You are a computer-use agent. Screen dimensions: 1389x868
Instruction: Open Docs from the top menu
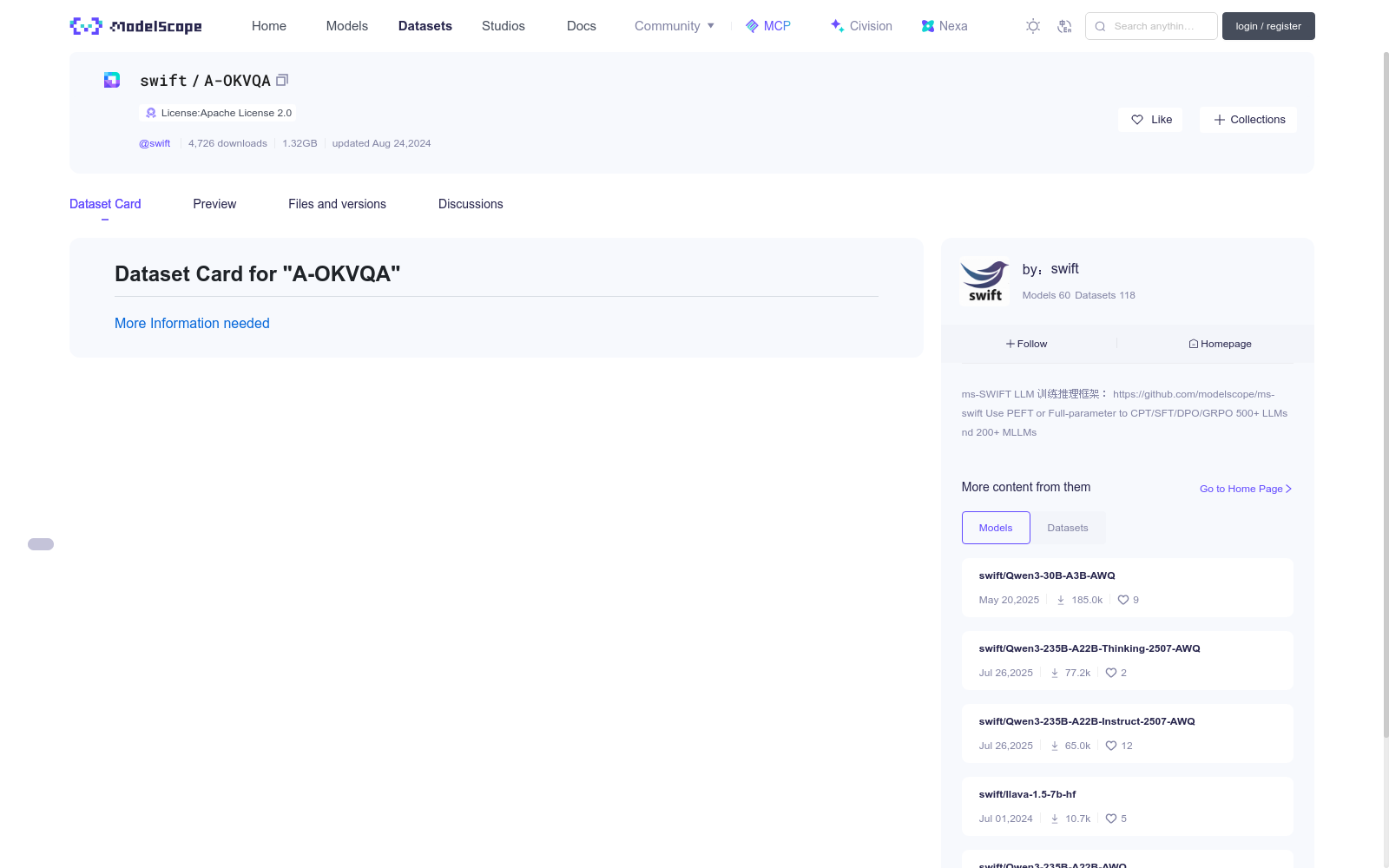coord(582,26)
